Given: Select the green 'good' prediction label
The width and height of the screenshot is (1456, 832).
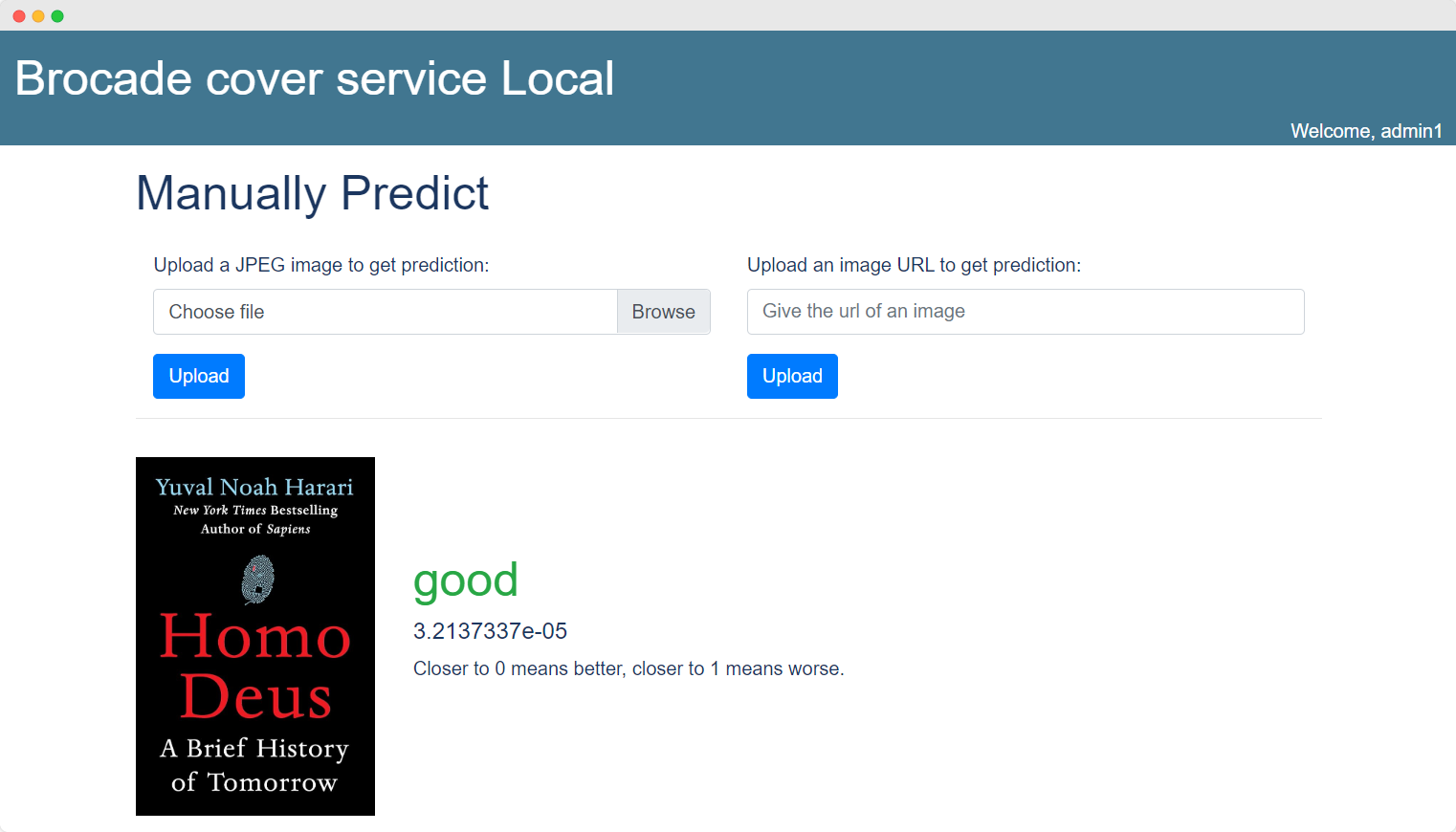Looking at the screenshot, I should click(x=465, y=580).
